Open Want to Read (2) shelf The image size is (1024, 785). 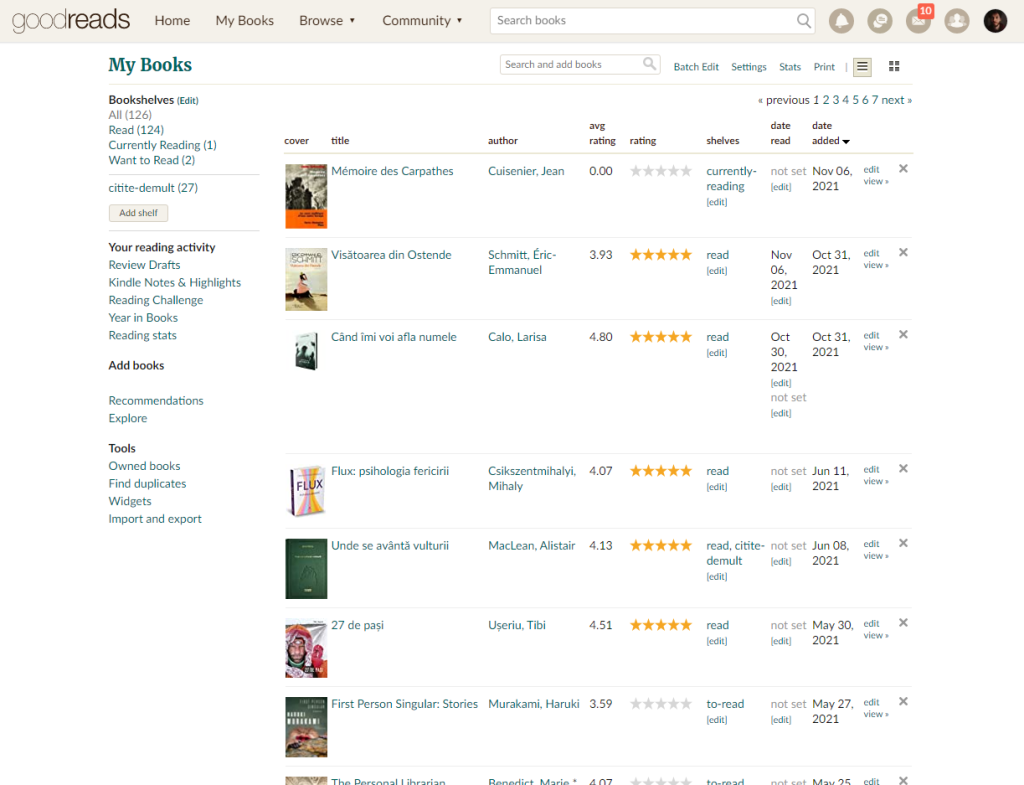[152, 160]
